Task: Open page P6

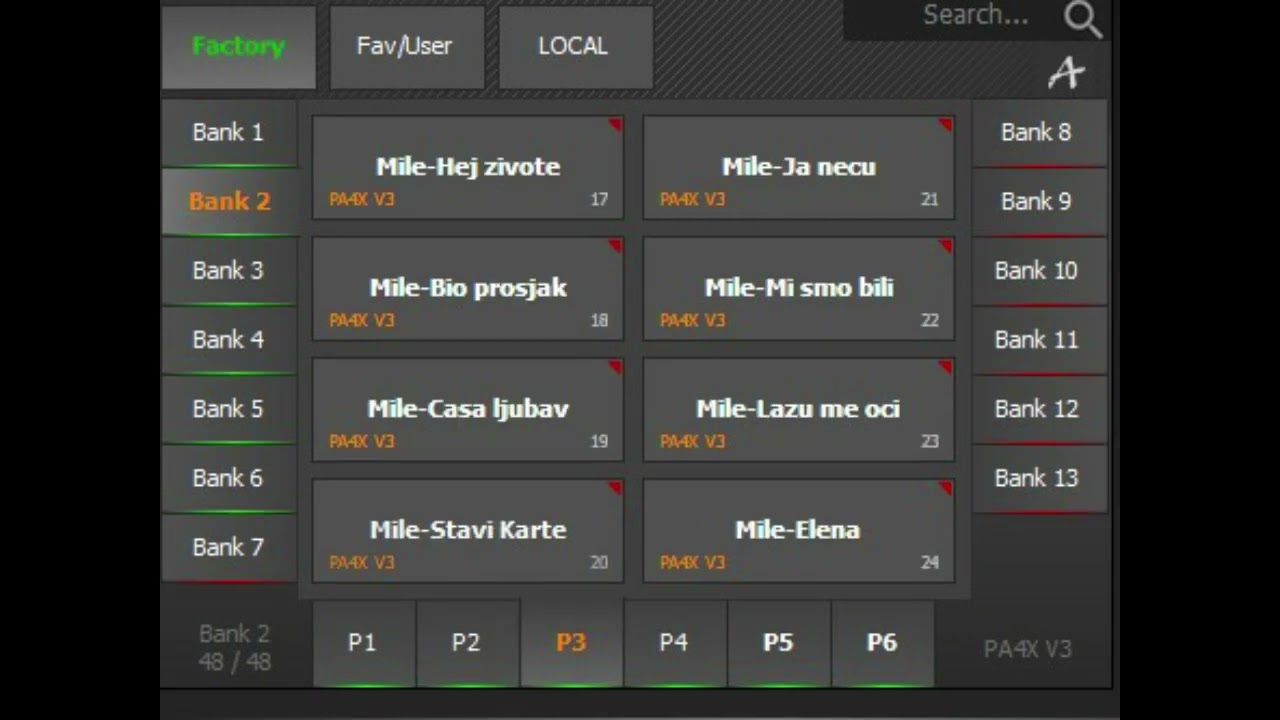Action: coord(884,644)
